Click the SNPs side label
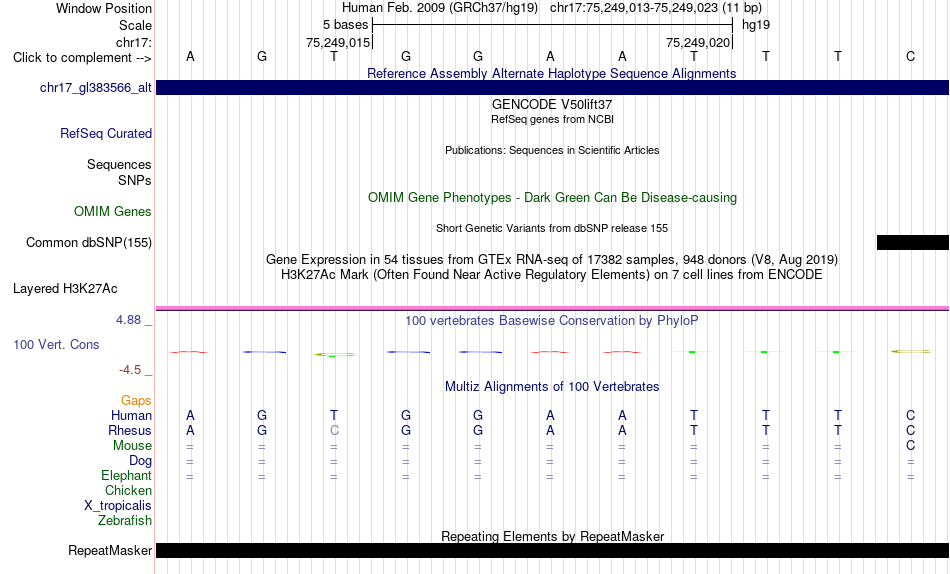The width and height of the screenshot is (950, 574). 135,180
